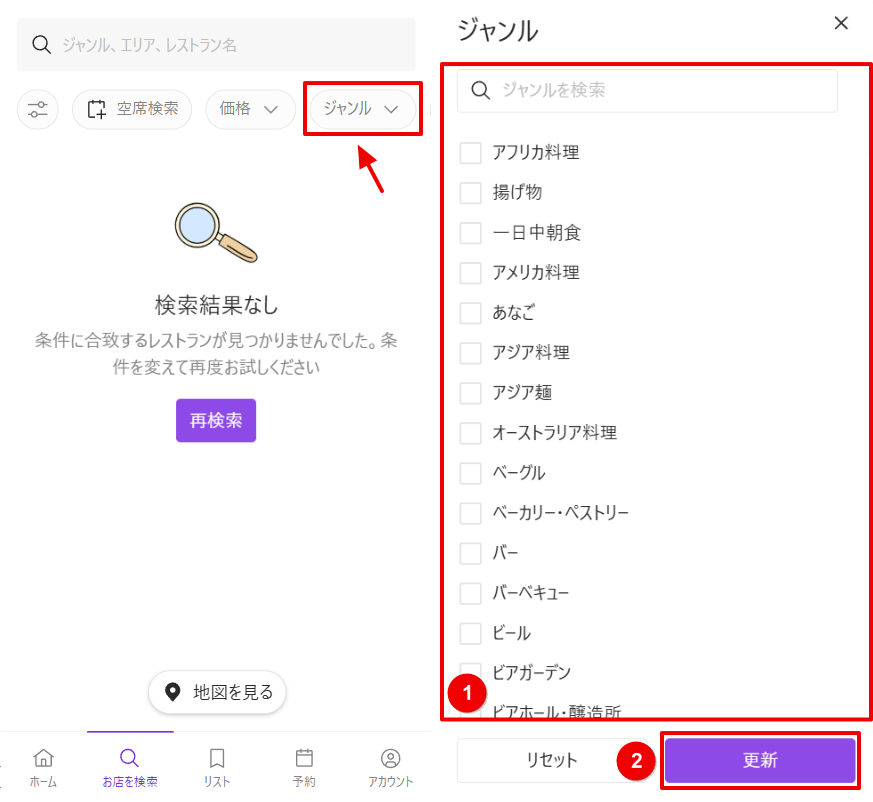Viewport: 873px width, 802px height.
Task: Open the アカウント profile tab
Action: (391, 767)
